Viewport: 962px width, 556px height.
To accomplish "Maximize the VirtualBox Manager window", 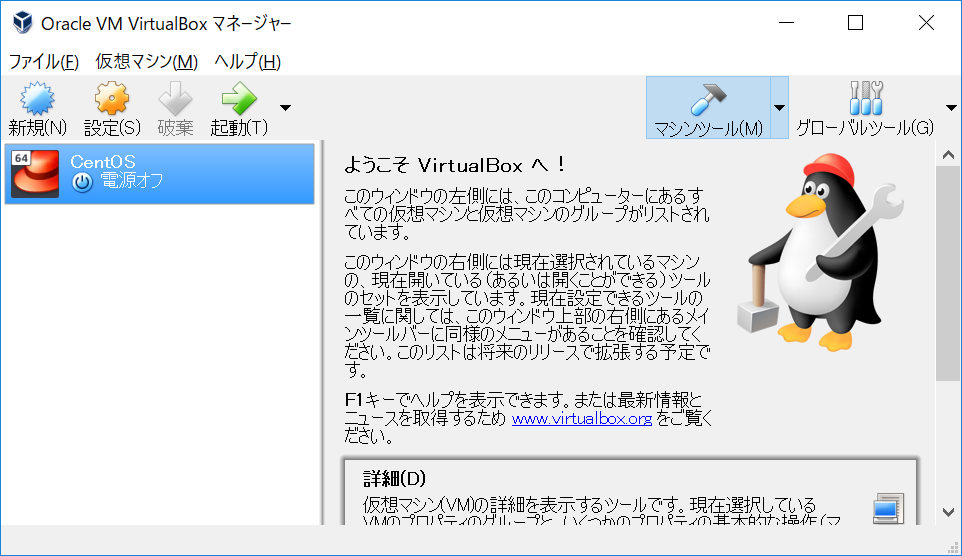I will (x=855, y=23).
